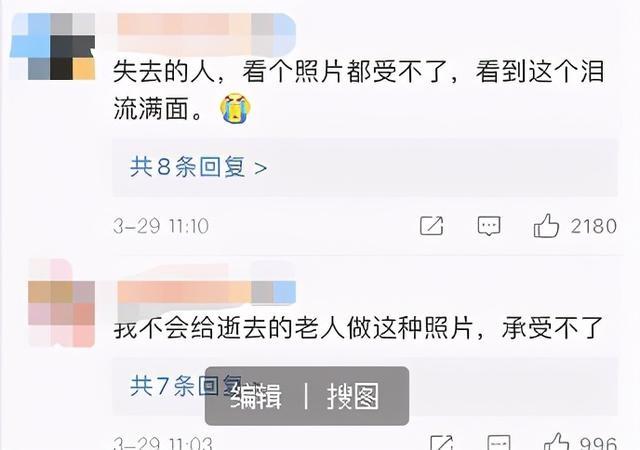Expand the 共8条回复 replies thread
Viewport: 640px width, 450px height.
[199, 167]
